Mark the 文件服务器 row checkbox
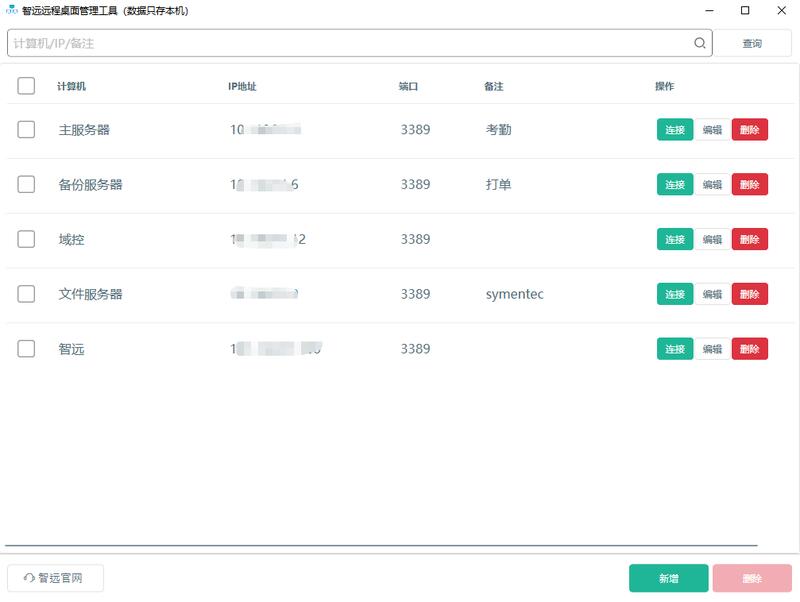Viewport: 800px width, 602px height. pos(26,294)
